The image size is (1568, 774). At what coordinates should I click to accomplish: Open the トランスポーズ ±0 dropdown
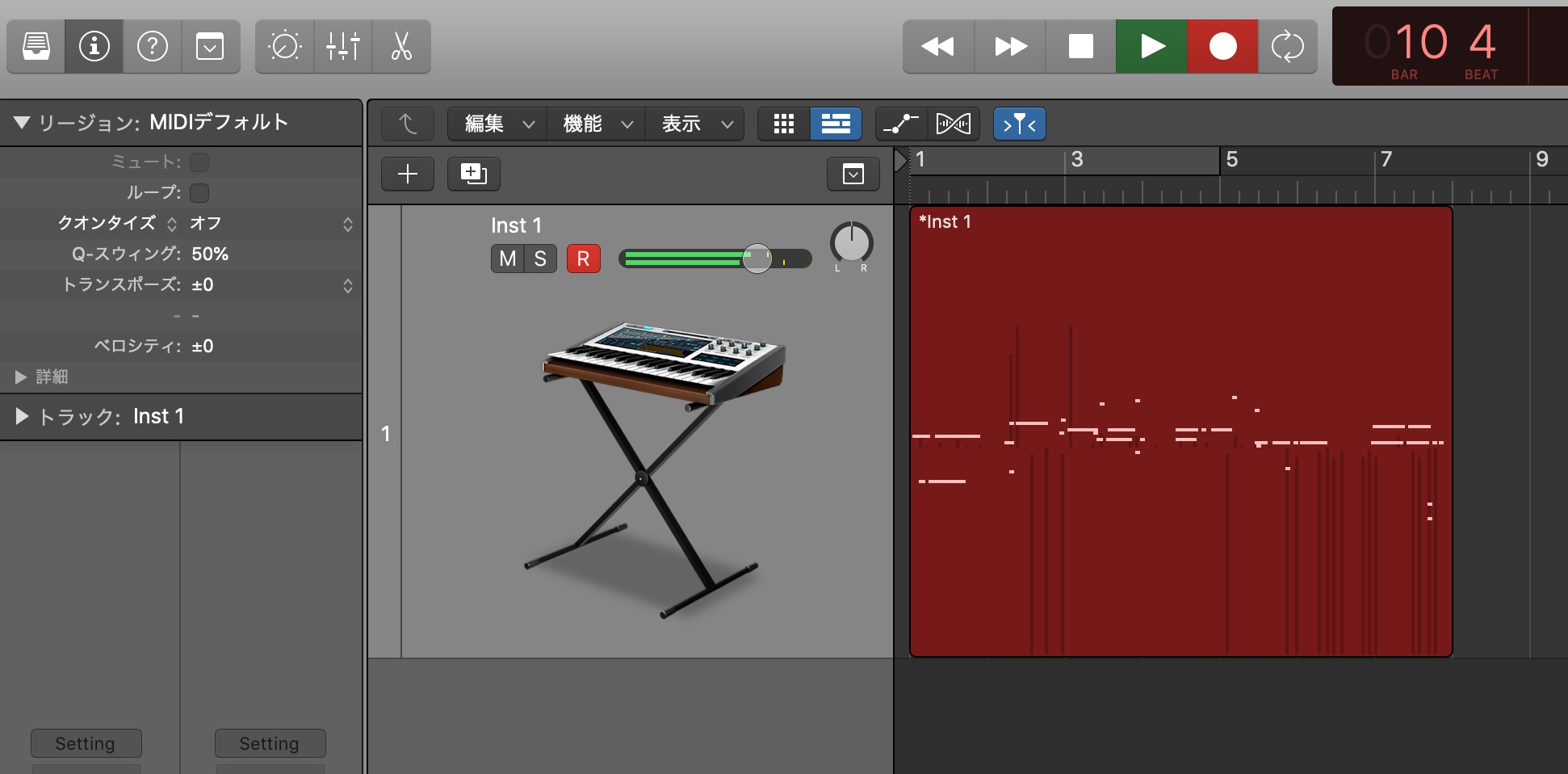point(271,285)
